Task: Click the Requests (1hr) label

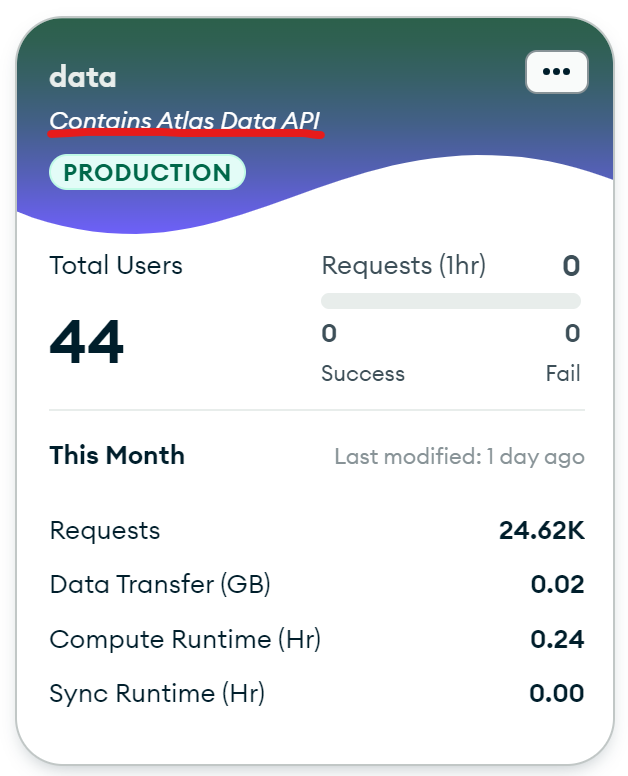Action: 403,265
